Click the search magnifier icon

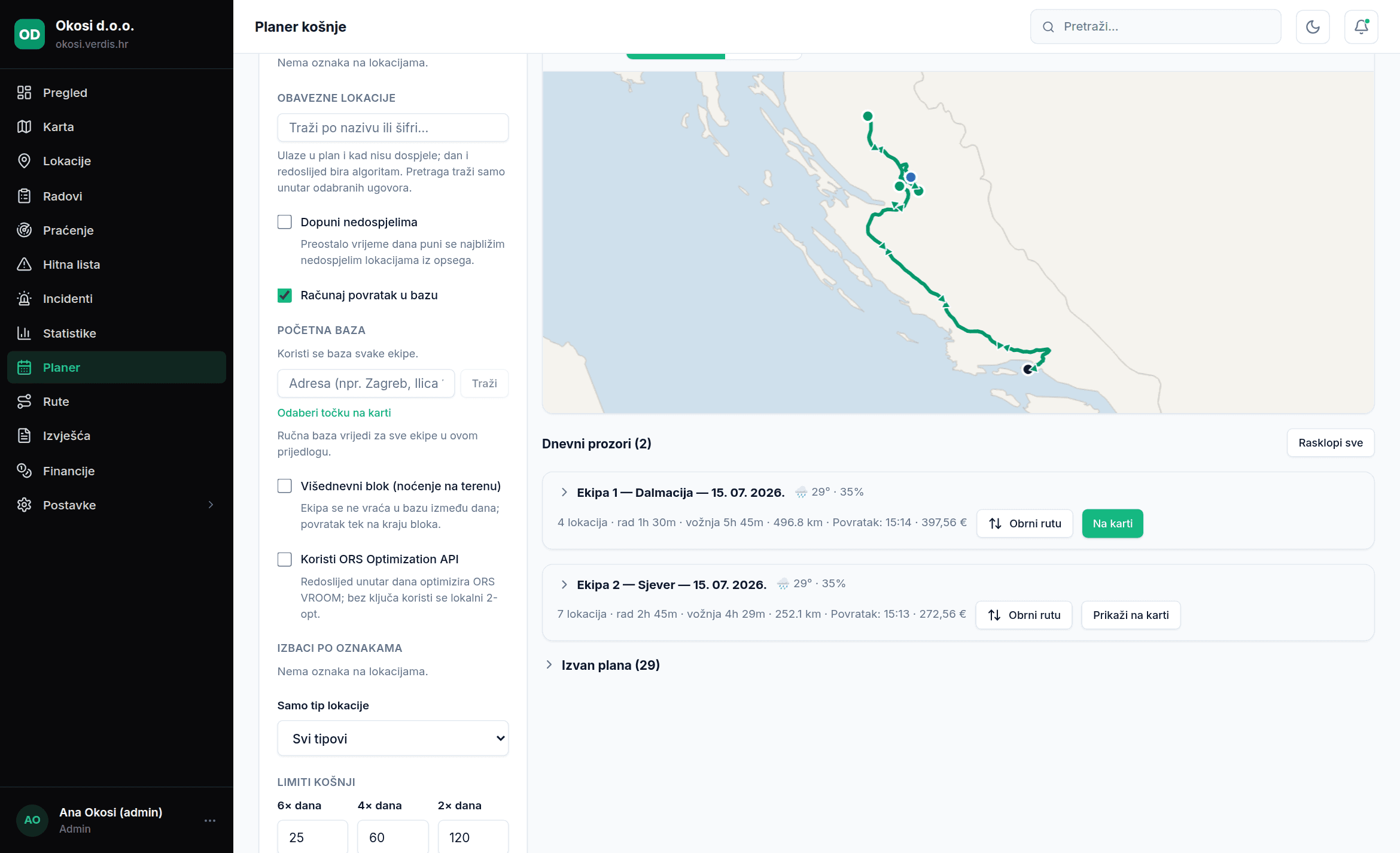click(1048, 27)
